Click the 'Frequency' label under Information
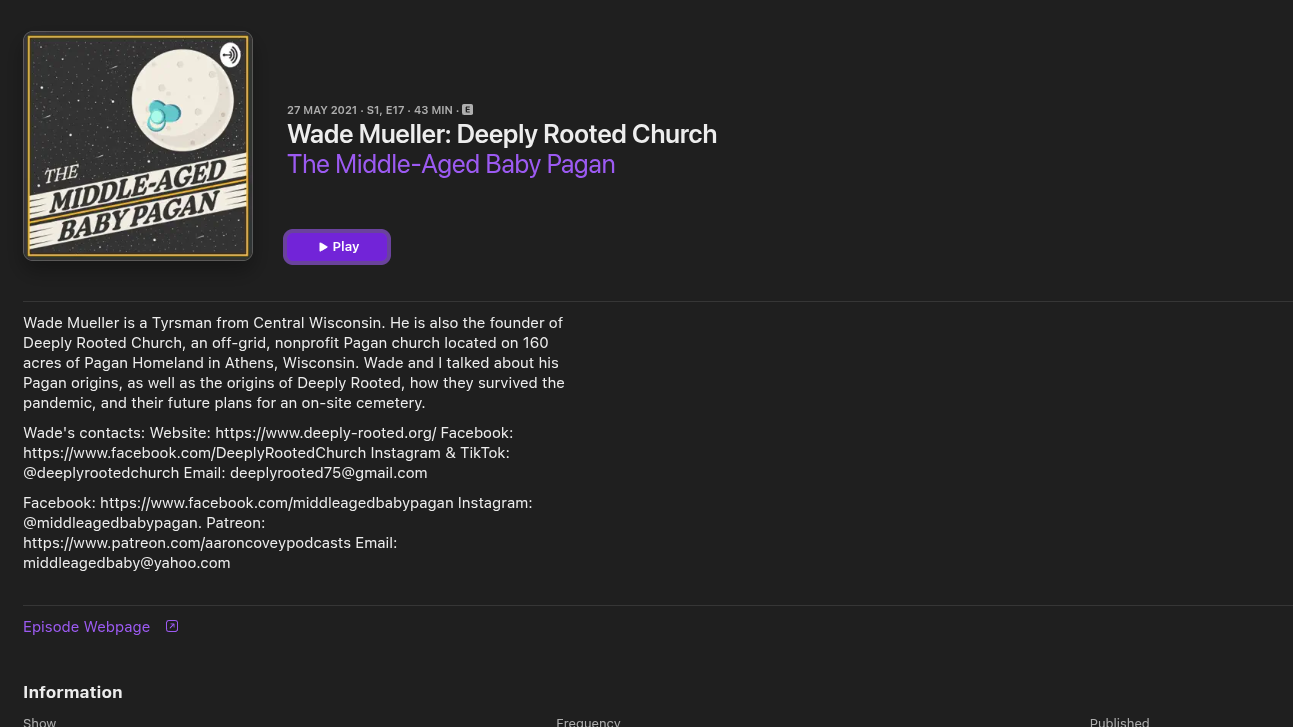1293x727 pixels. coord(588,722)
